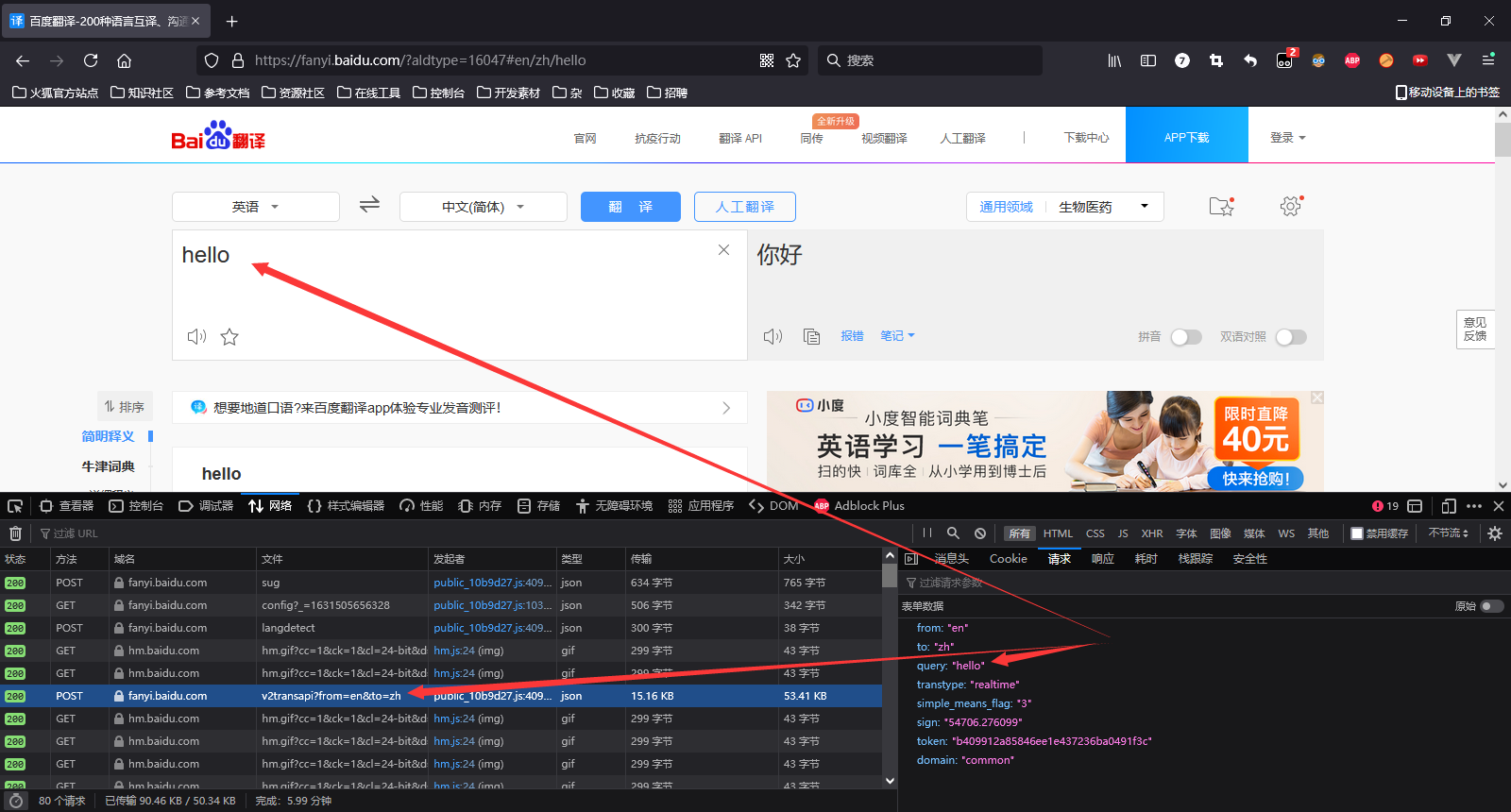Image resolution: width=1511 pixels, height=812 pixels.
Task: Click the error count 19 badge
Action: click(x=1385, y=506)
